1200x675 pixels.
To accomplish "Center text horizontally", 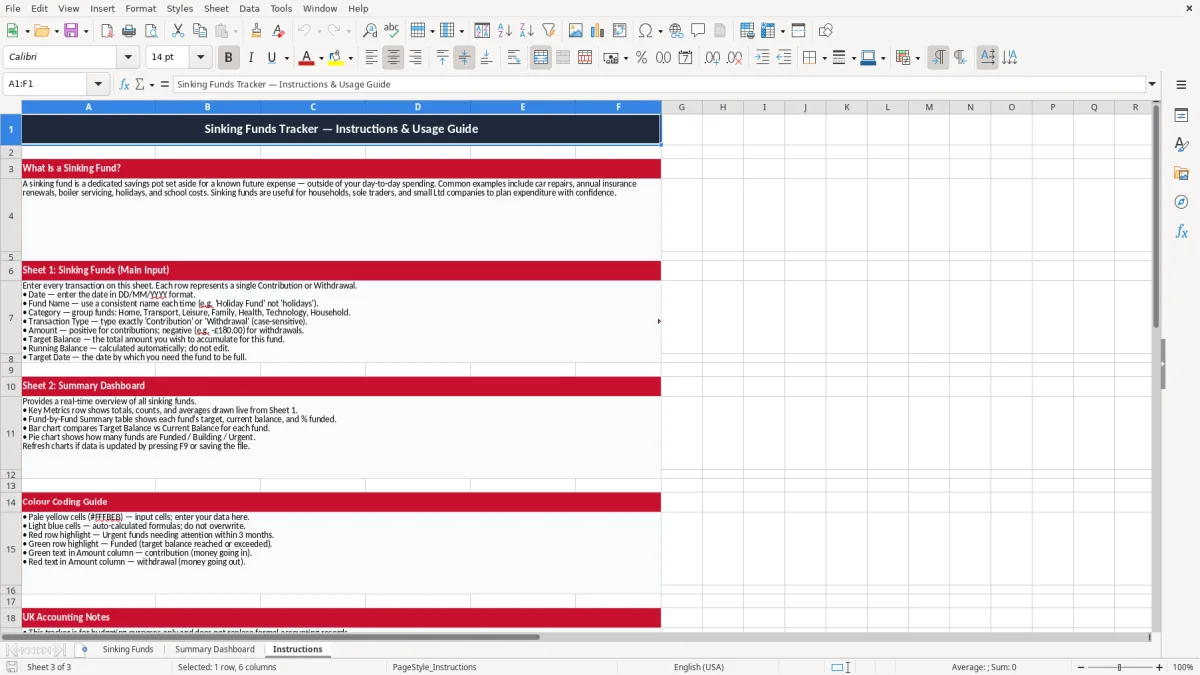I will point(394,58).
